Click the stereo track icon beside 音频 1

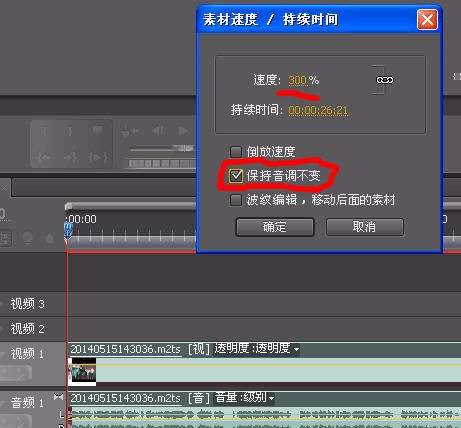coord(58,397)
